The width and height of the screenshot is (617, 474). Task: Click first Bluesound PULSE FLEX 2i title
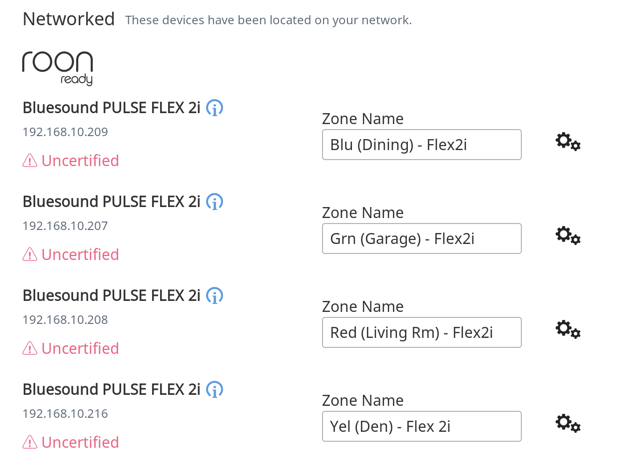(x=112, y=108)
